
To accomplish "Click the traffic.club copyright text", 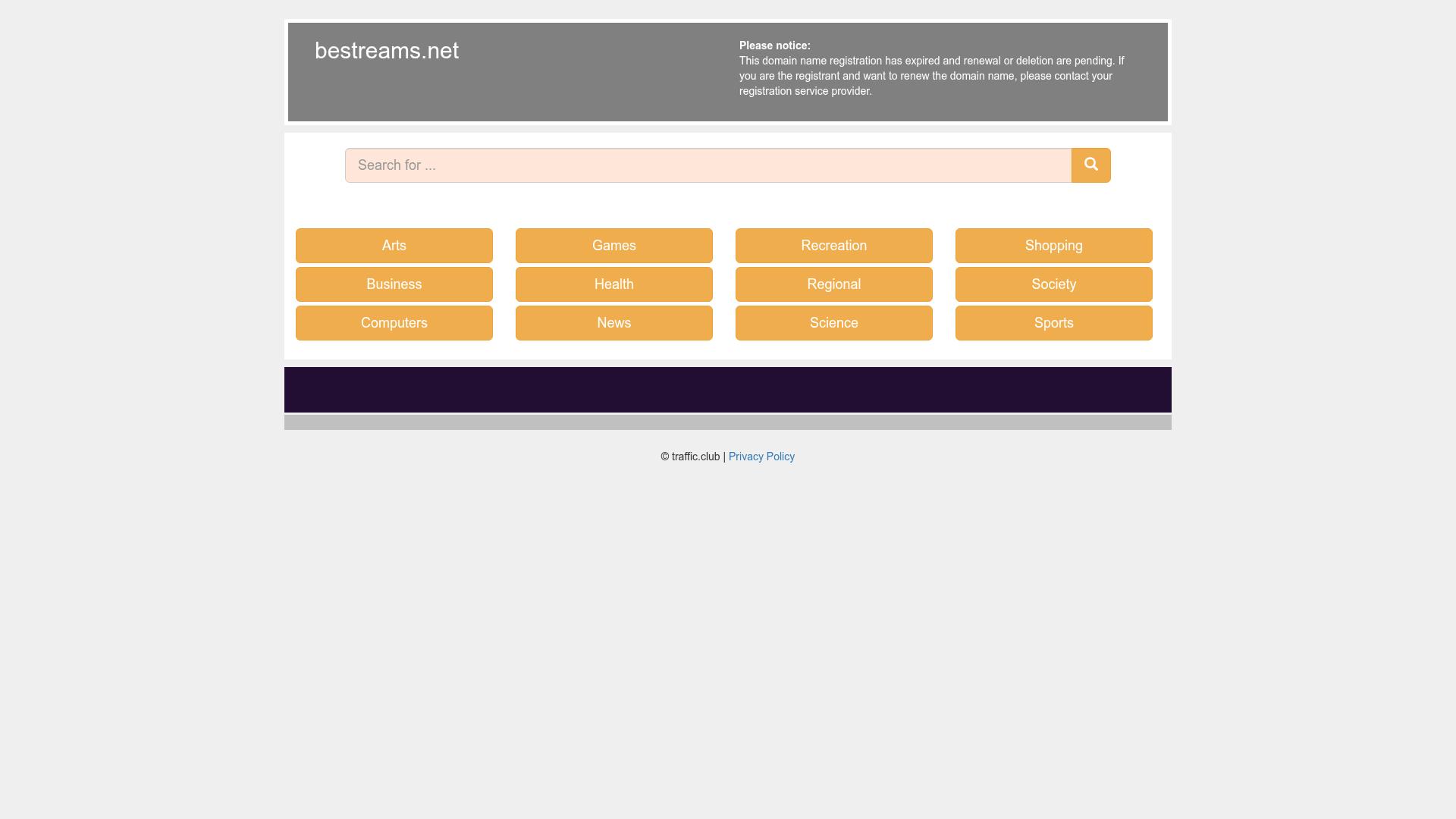I will (x=690, y=456).
